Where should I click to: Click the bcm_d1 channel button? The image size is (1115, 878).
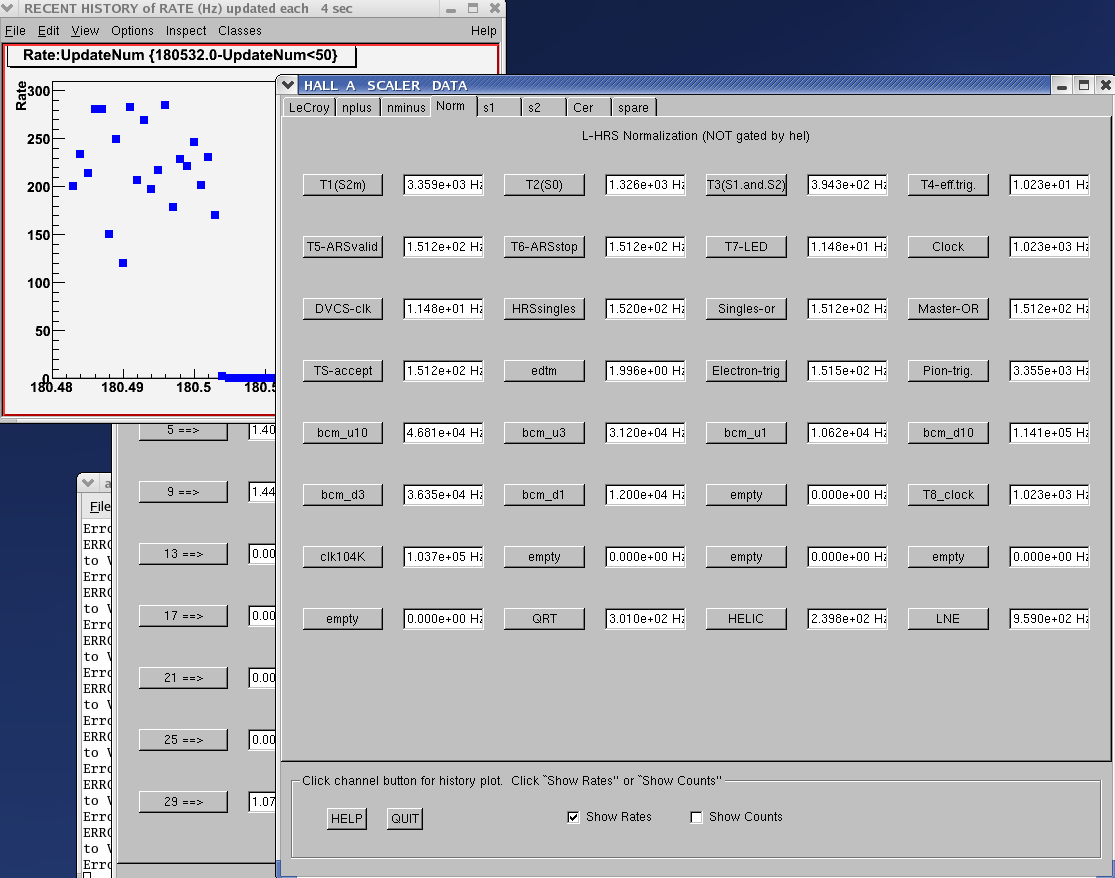point(544,495)
